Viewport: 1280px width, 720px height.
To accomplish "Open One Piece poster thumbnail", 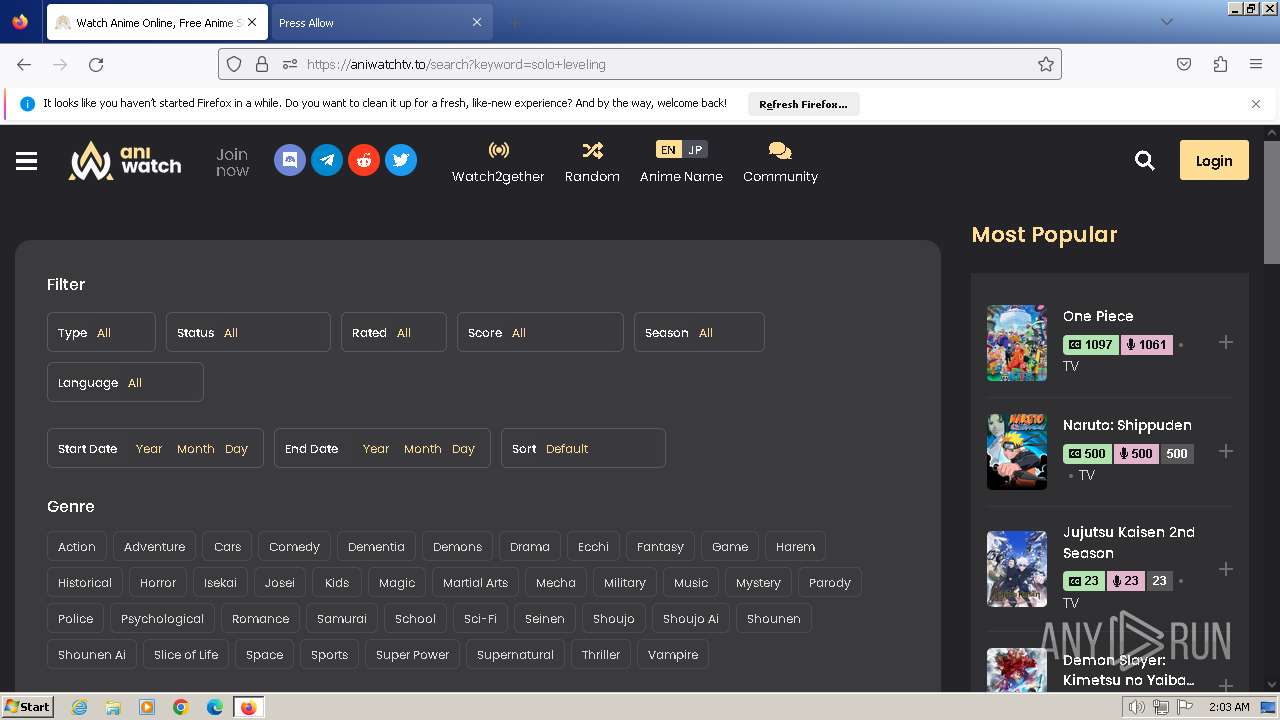I will [x=1017, y=343].
